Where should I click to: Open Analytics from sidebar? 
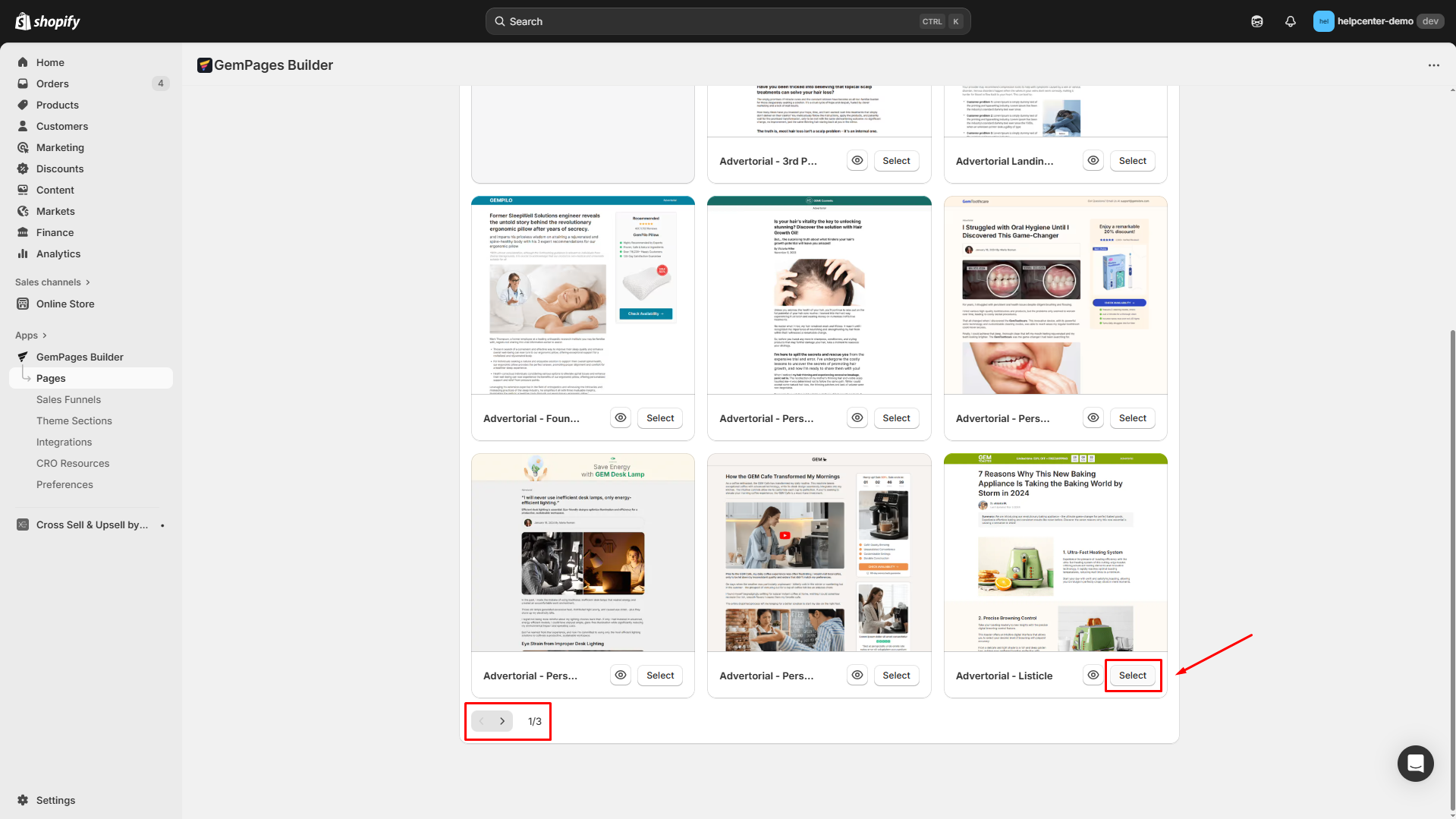pyautogui.click(x=58, y=254)
